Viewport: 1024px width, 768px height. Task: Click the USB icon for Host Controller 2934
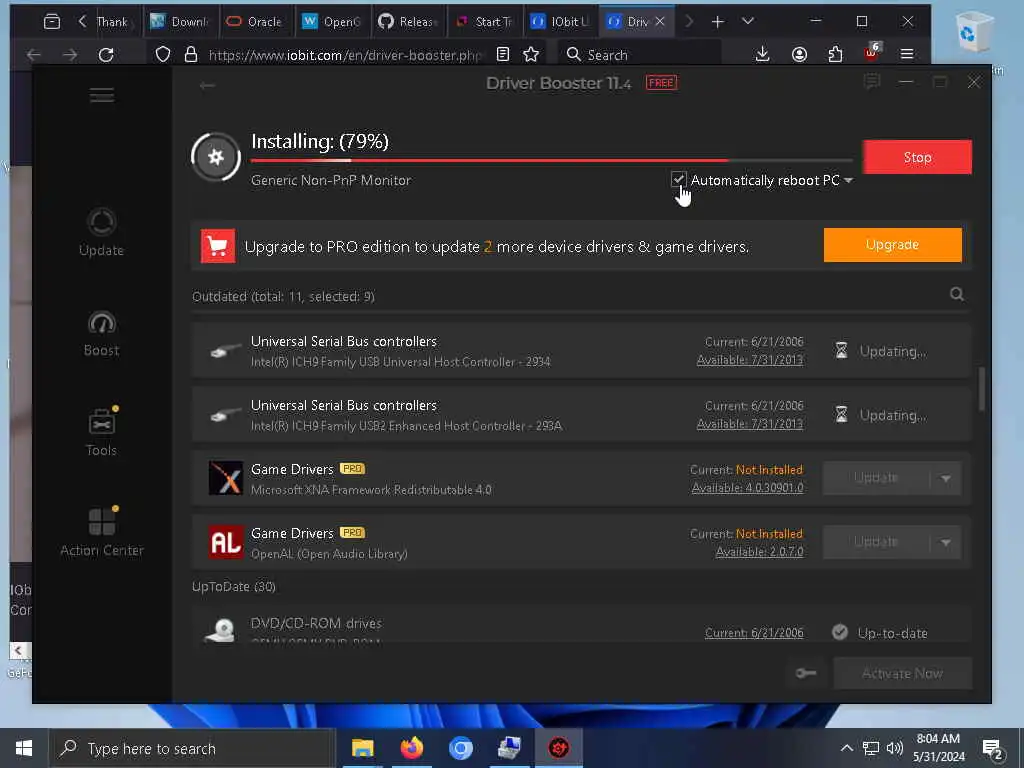coord(225,351)
